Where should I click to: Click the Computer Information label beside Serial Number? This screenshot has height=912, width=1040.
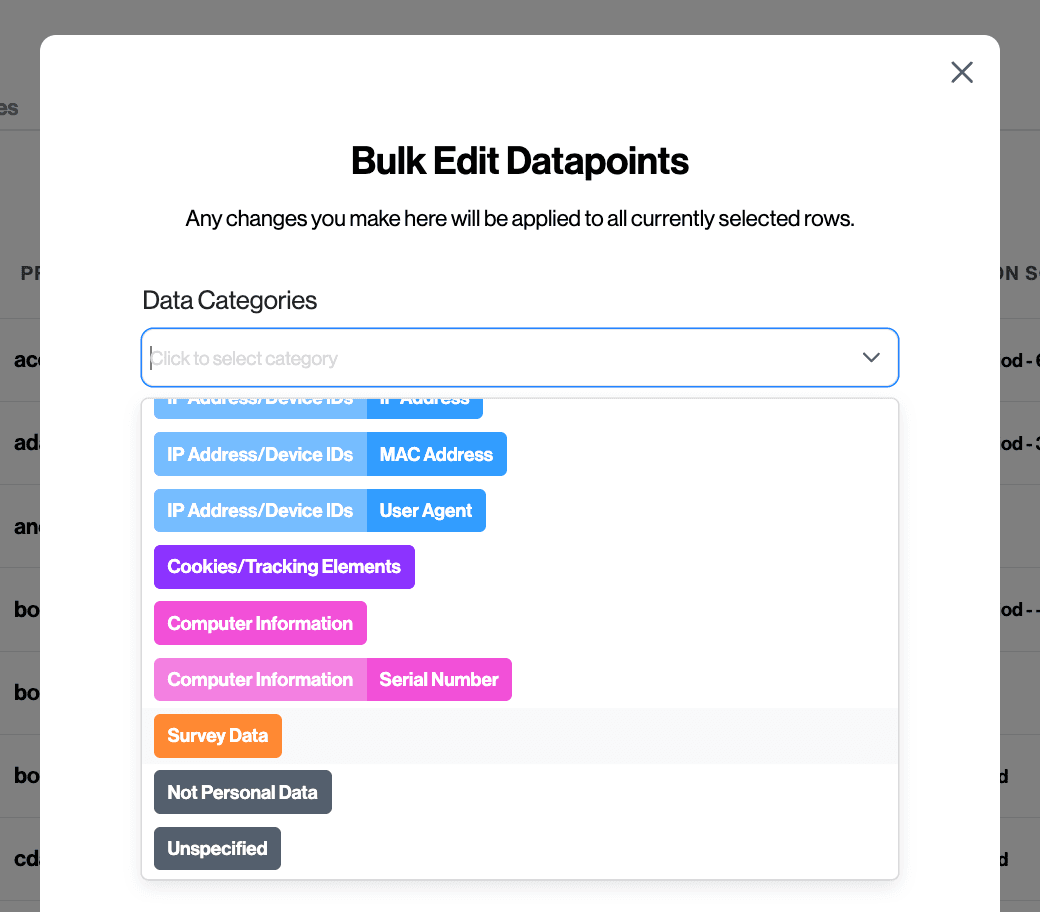(x=260, y=679)
